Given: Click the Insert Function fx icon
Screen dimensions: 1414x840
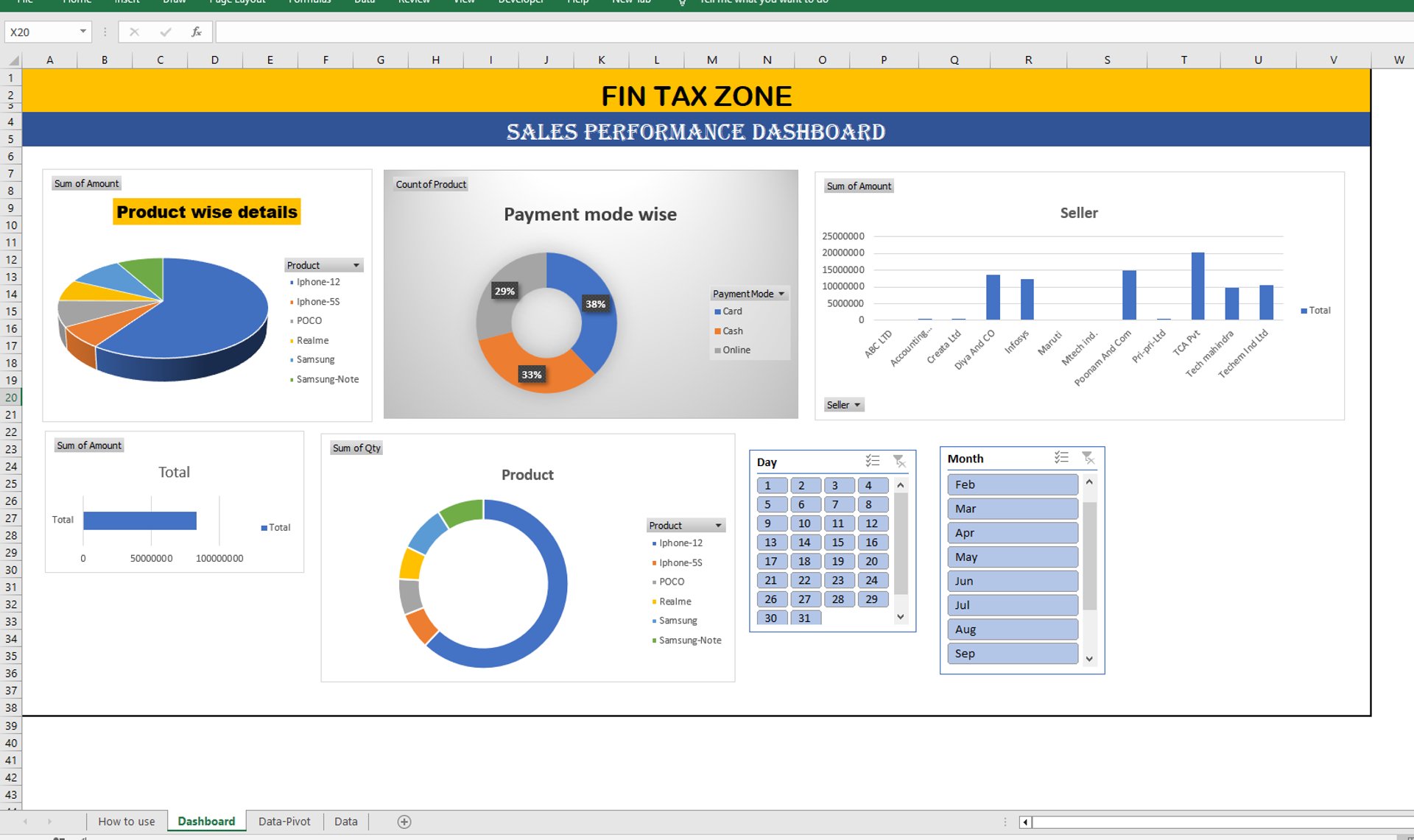Looking at the screenshot, I should (196, 32).
